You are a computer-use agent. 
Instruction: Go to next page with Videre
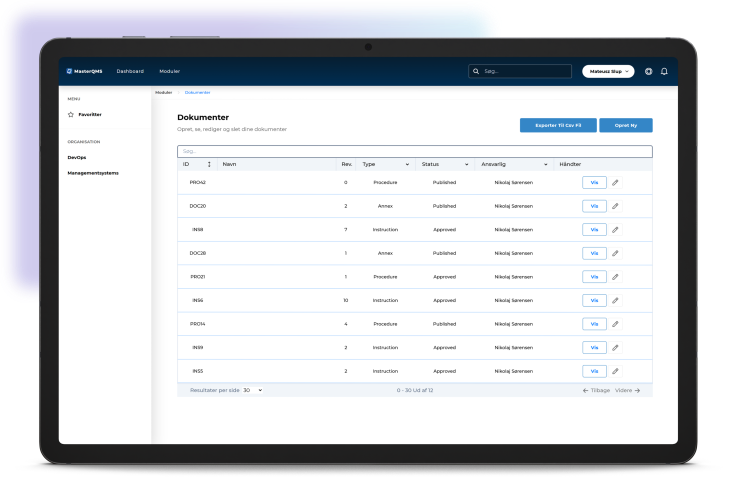pos(627,390)
